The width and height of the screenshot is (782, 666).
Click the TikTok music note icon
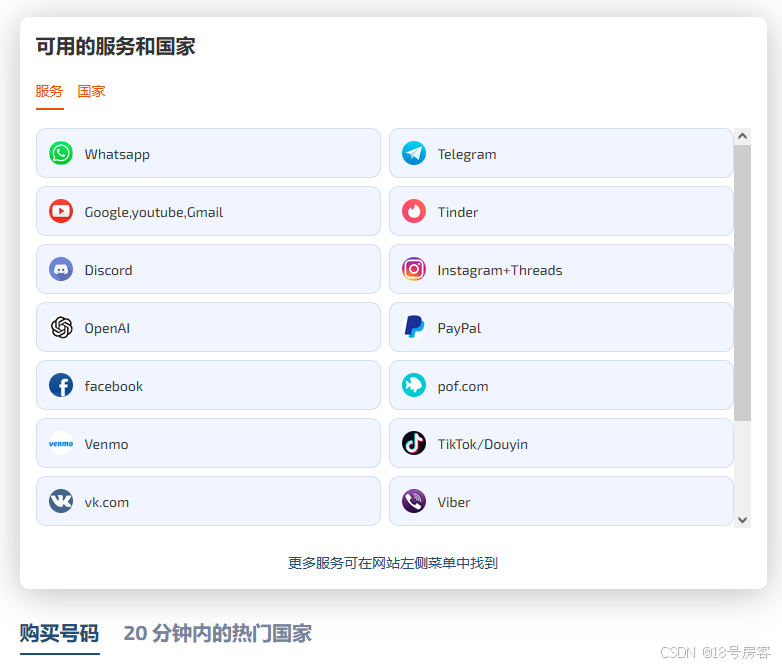pos(414,443)
